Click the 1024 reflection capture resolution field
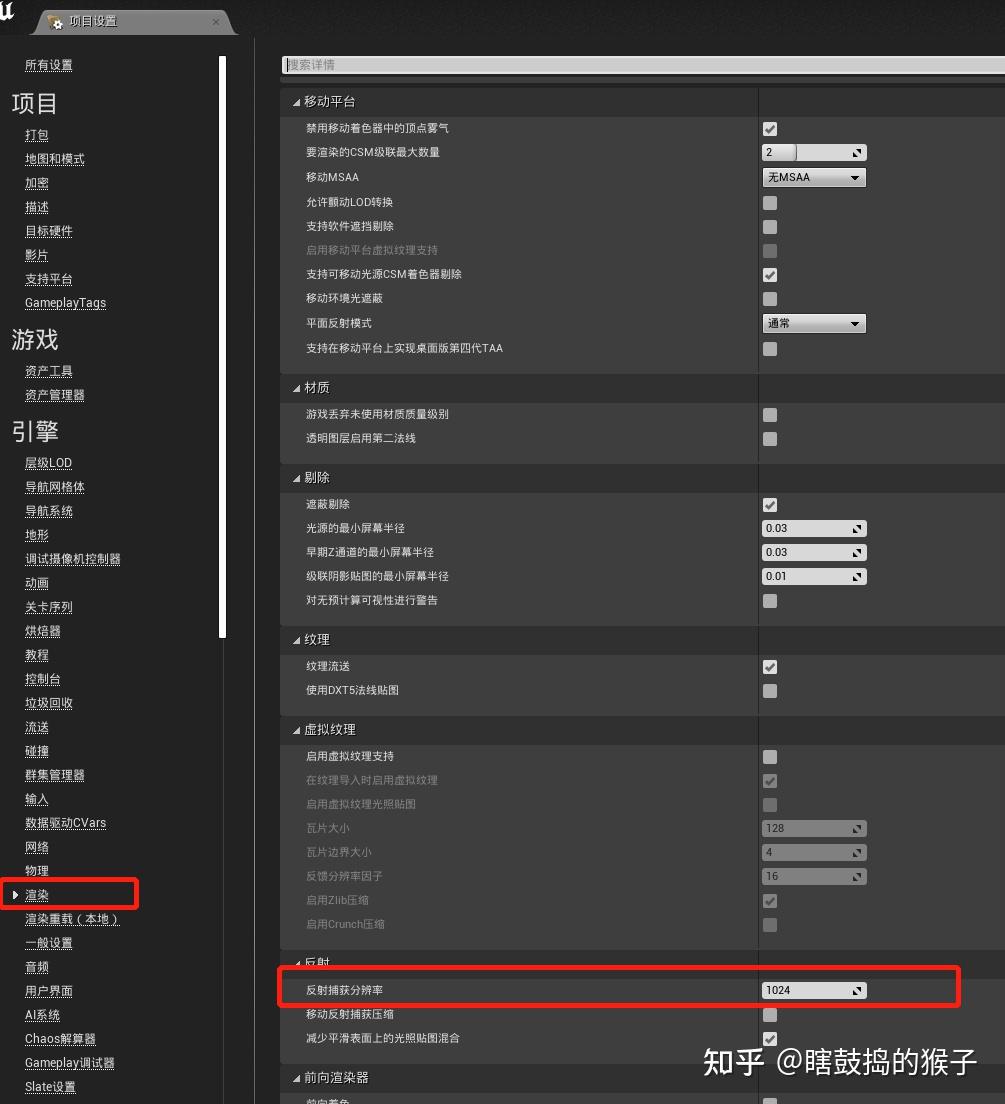The height and width of the screenshot is (1104, 1005). point(800,990)
